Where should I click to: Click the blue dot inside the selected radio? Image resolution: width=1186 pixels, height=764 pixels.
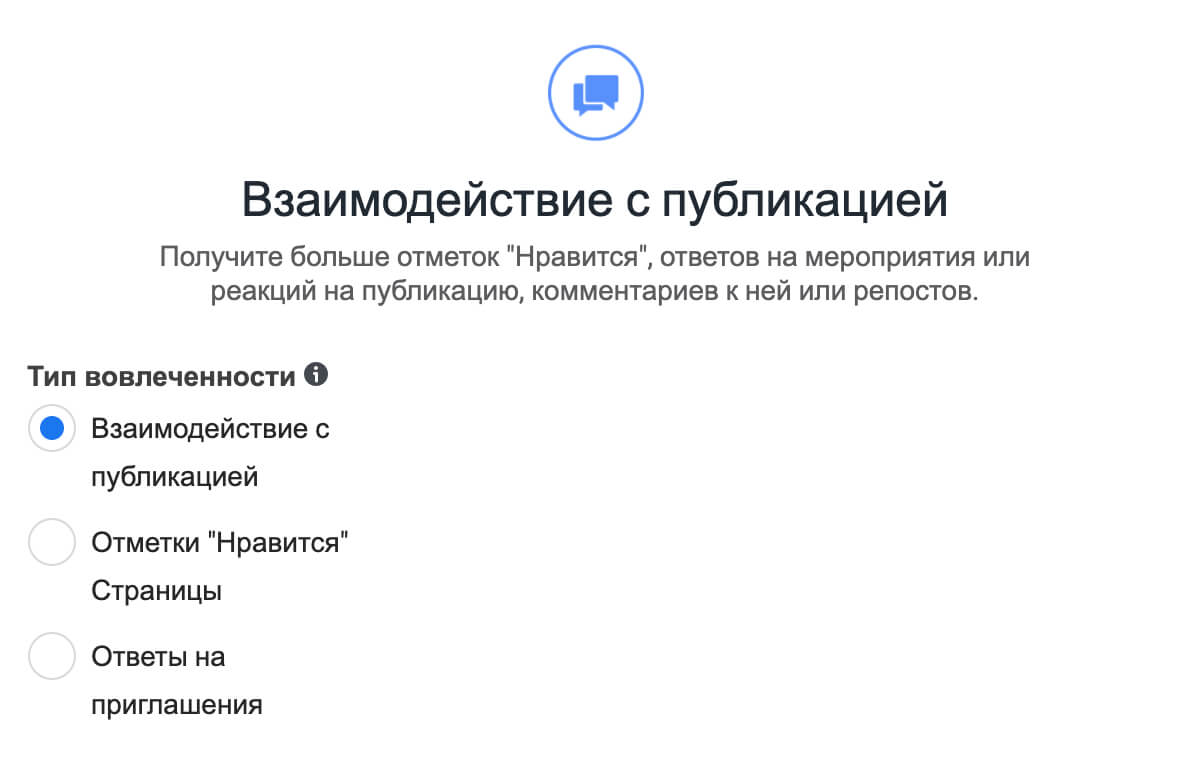tap(51, 428)
